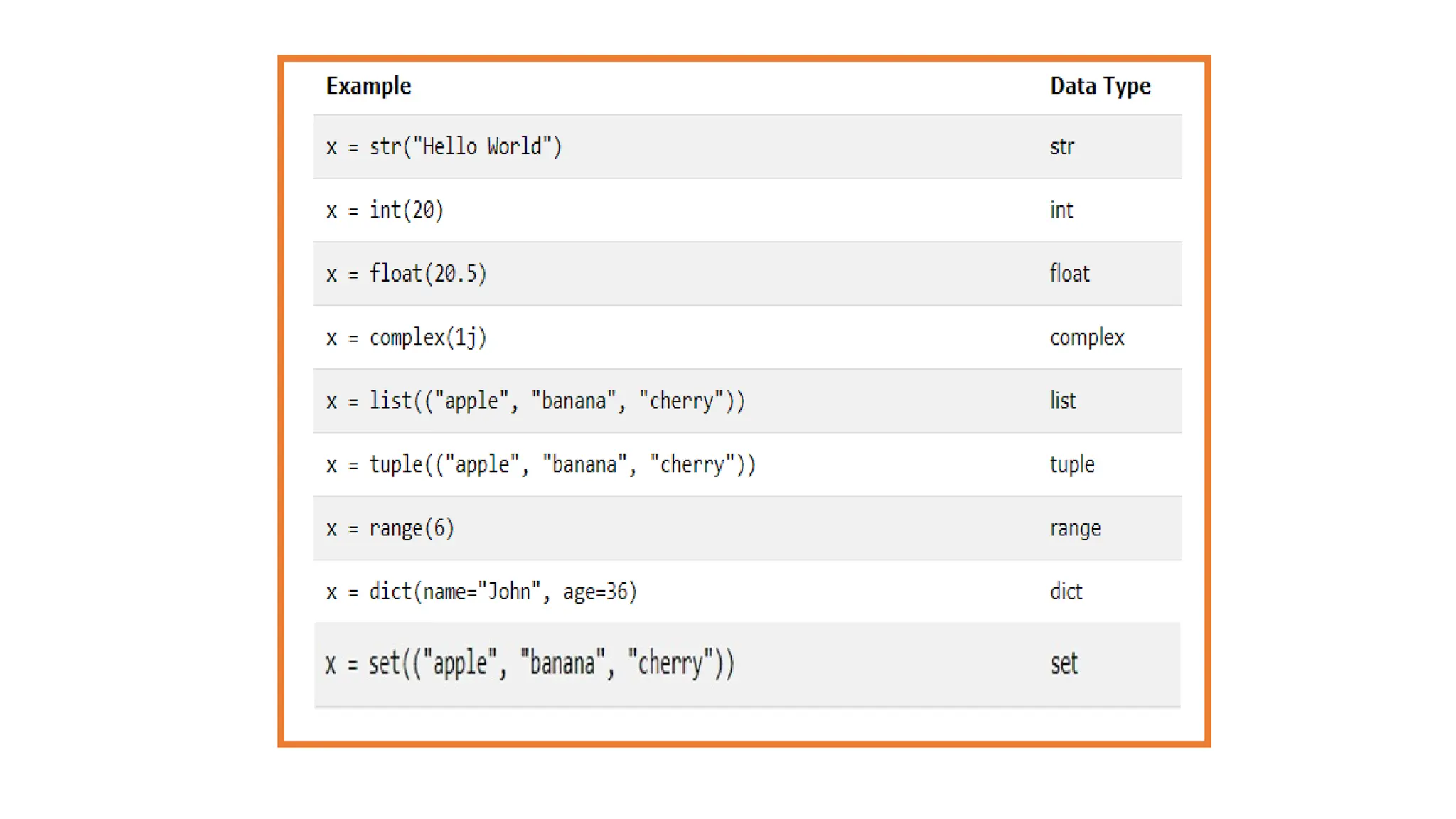
Task: Select the float(20.5) example code
Action: [x=407, y=274]
